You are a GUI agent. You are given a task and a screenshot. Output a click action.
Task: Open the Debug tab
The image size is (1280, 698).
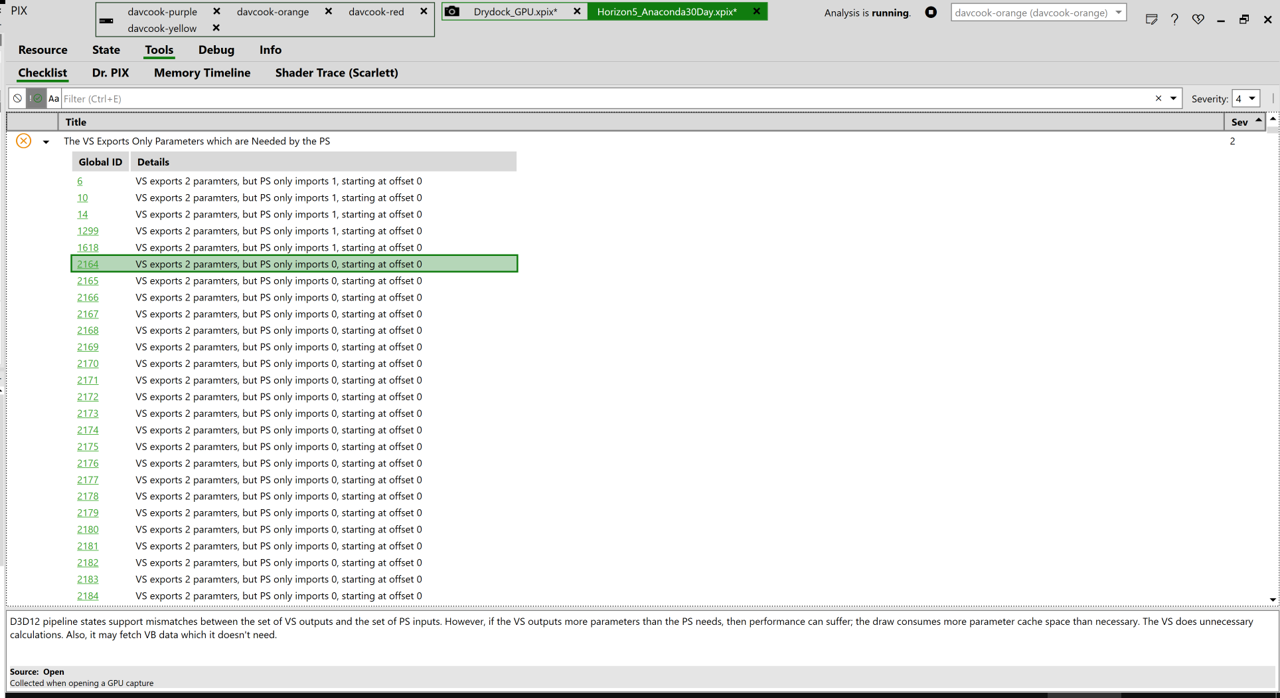[x=216, y=50]
